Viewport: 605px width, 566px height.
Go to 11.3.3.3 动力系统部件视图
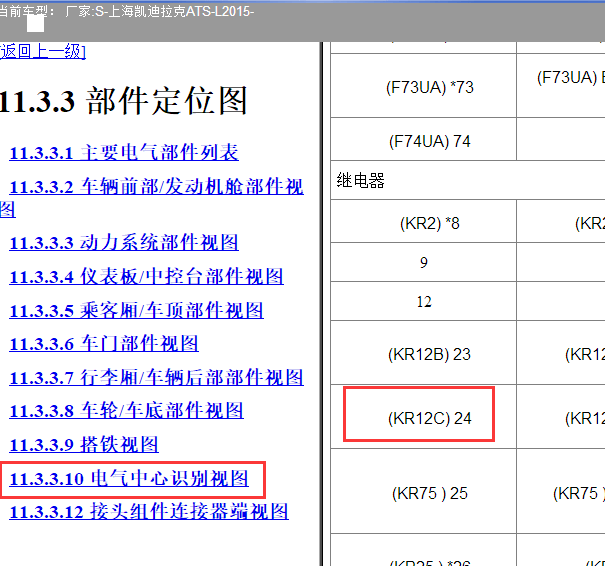124,243
